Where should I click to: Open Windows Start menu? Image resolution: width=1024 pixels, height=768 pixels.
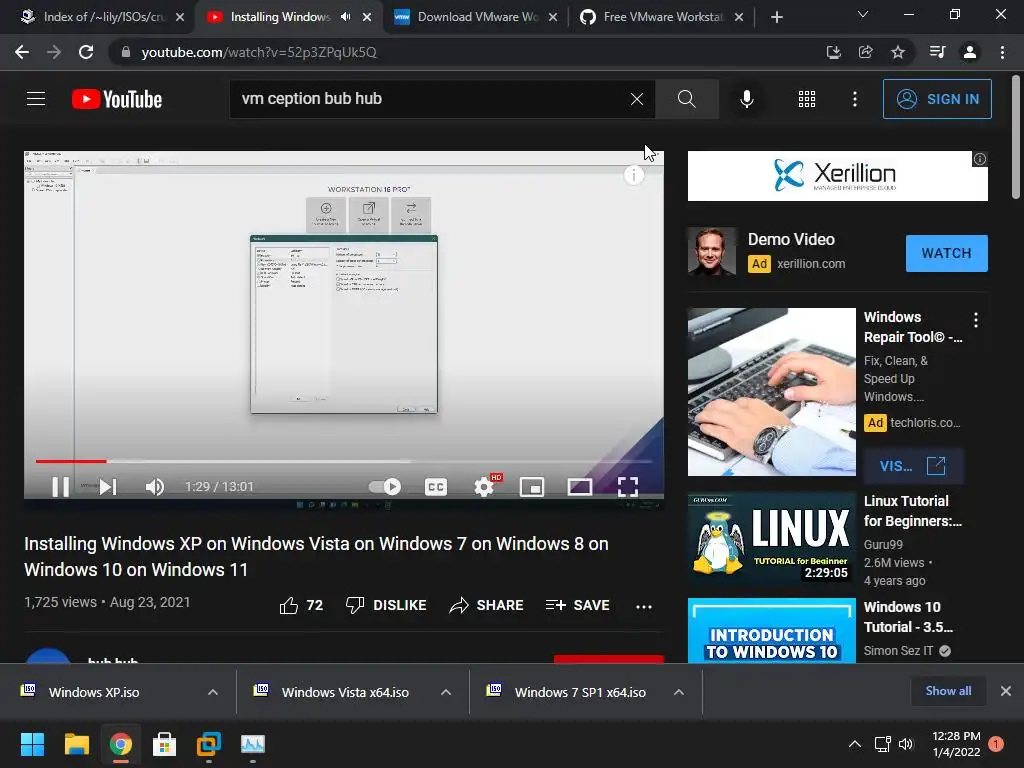[x=32, y=744]
